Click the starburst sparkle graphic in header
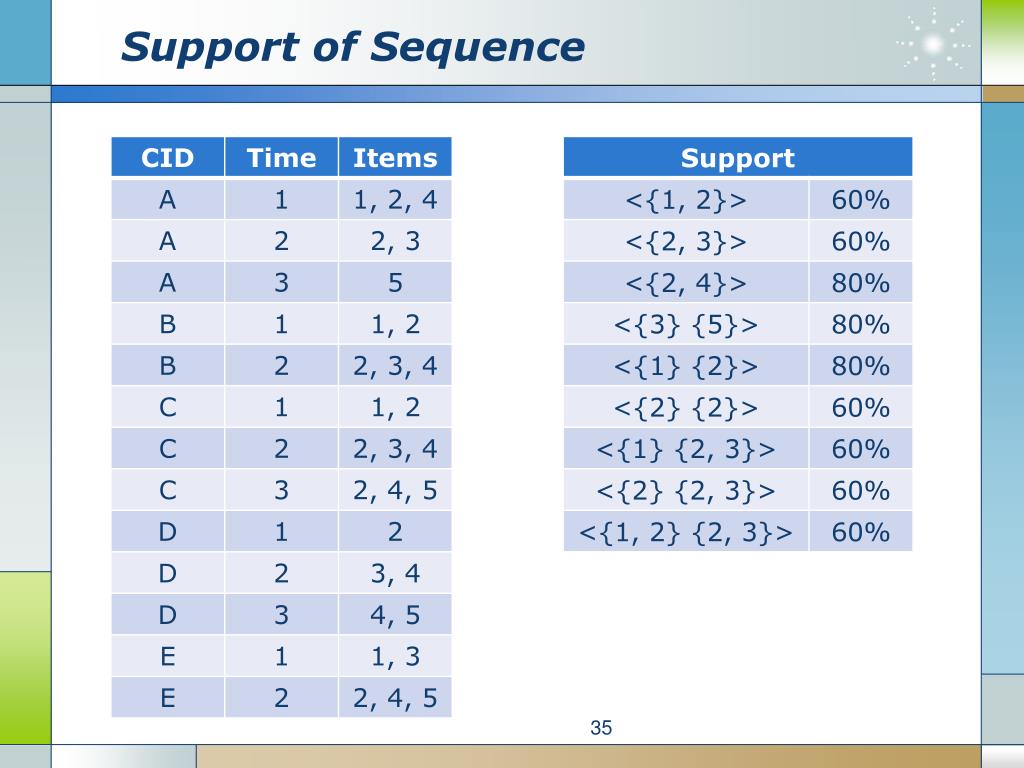Image resolution: width=1024 pixels, height=768 pixels. pos(933,44)
